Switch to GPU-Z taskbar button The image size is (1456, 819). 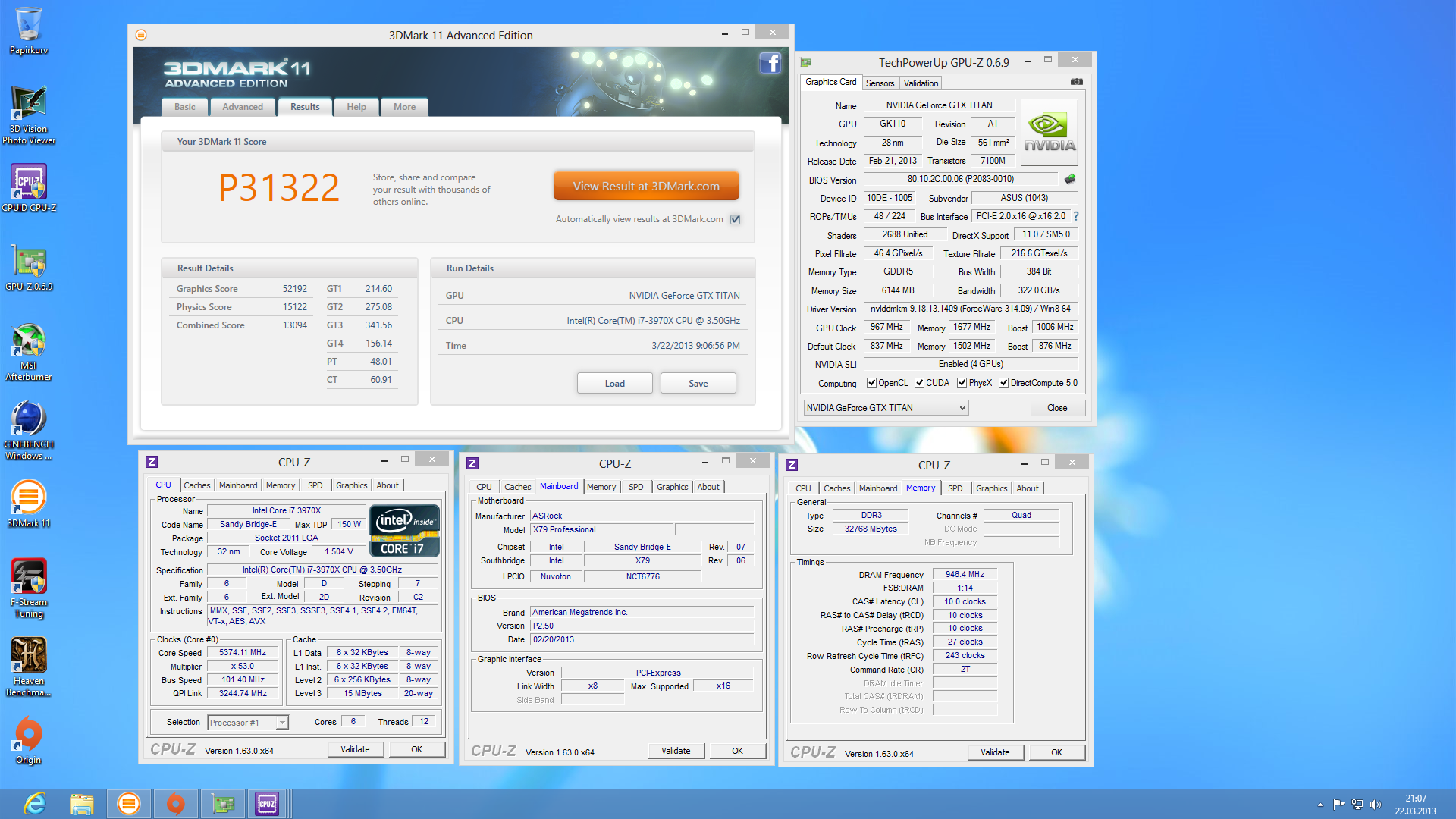pyautogui.click(x=222, y=804)
